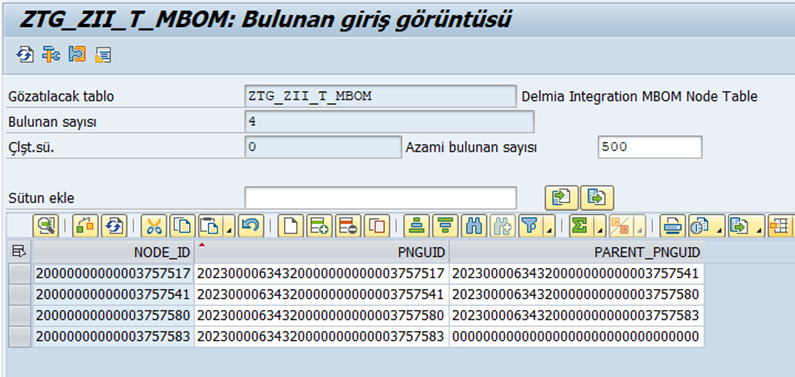The width and height of the screenshot is (795, 377).
Task: Click the Copy text icon
Action: 183,227
